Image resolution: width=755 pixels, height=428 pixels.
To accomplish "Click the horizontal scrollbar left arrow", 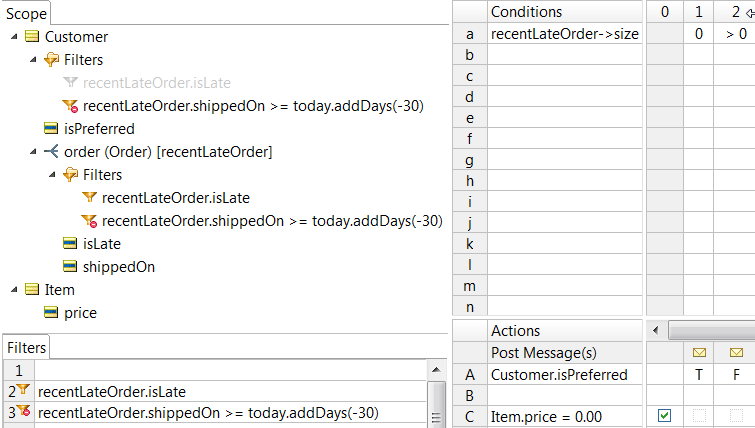I will pyautogui.click(x=655, y=330).
